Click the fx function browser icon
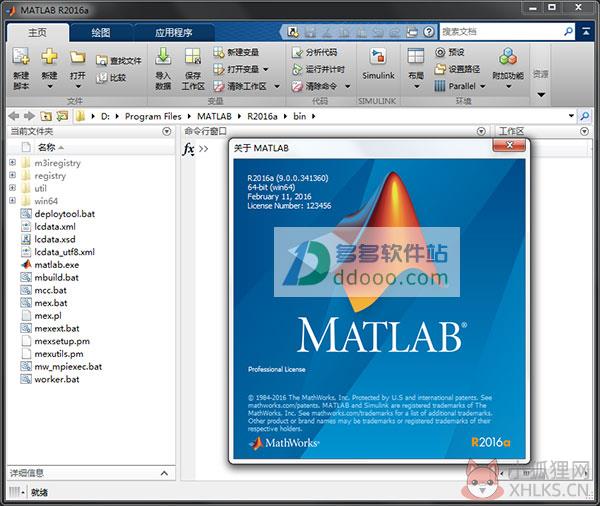The height and width of the screenshot is (506, 600). pyautogui.click(x=188, y=149)
